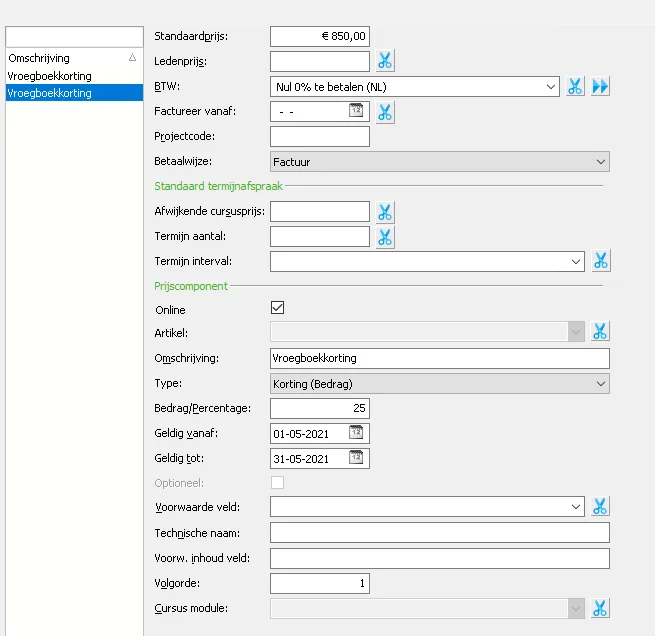
Task: Clear the Artikel selection with scissors icon
Action: click(600, 332)
